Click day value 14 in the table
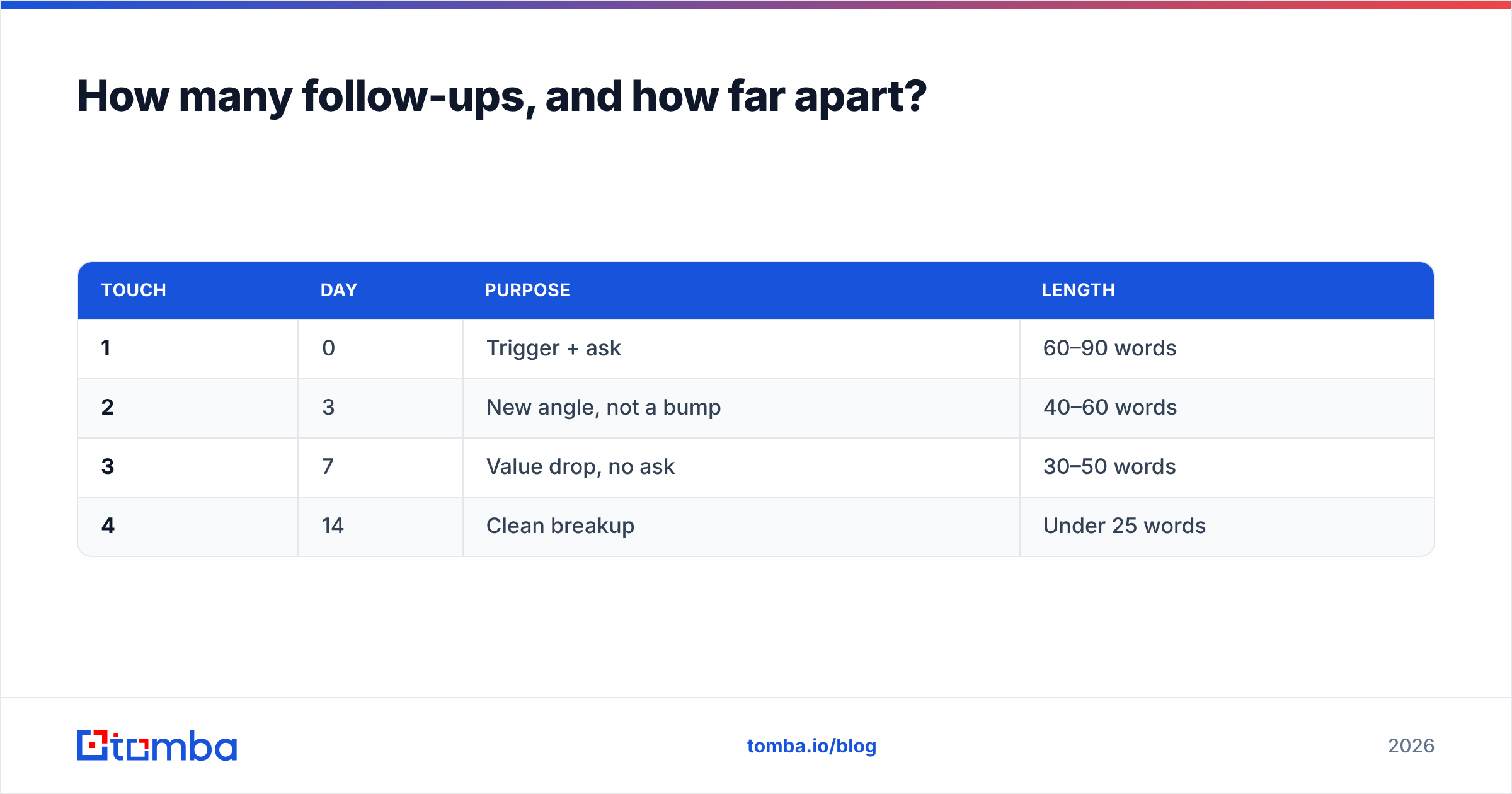Screen dimensions: 1512x794 (333, 526)
